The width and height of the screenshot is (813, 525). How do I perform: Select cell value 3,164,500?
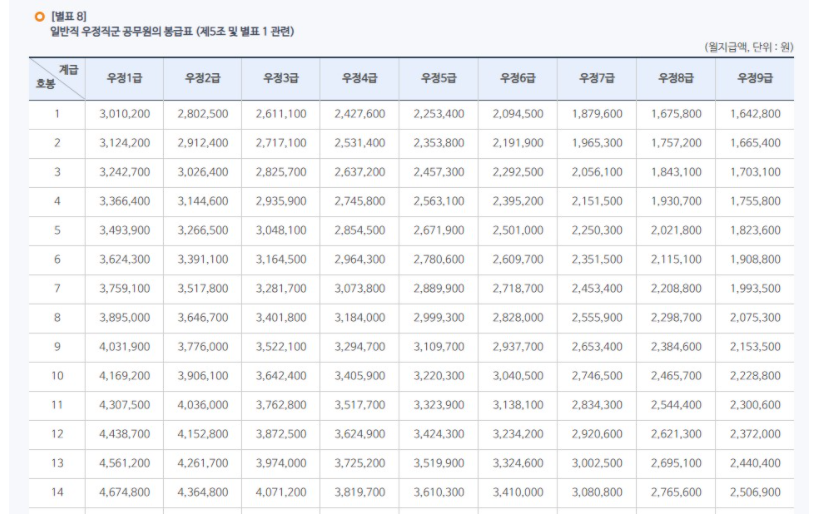(281, 259)
